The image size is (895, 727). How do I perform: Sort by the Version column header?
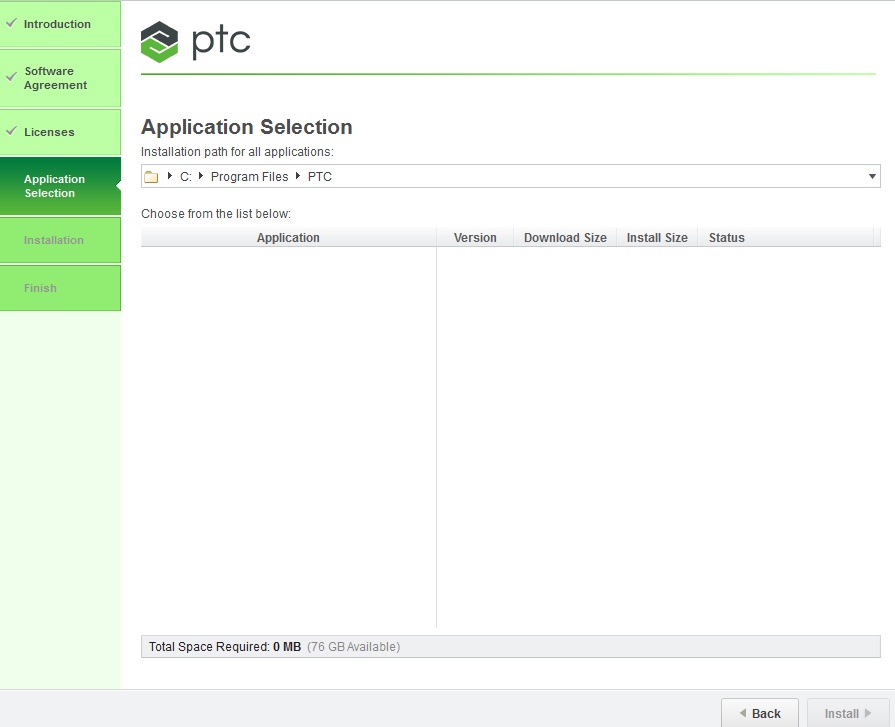coord(475,237)
